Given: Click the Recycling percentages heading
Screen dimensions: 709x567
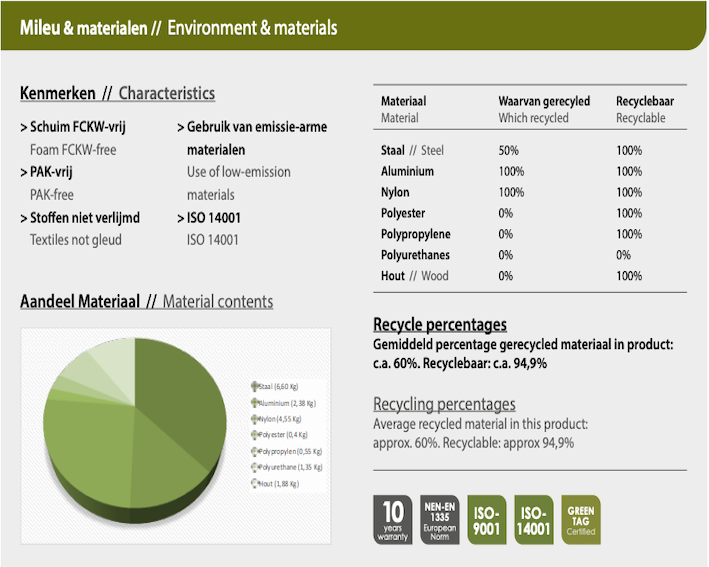Looking at the screenshot, I should coord(444,404).
